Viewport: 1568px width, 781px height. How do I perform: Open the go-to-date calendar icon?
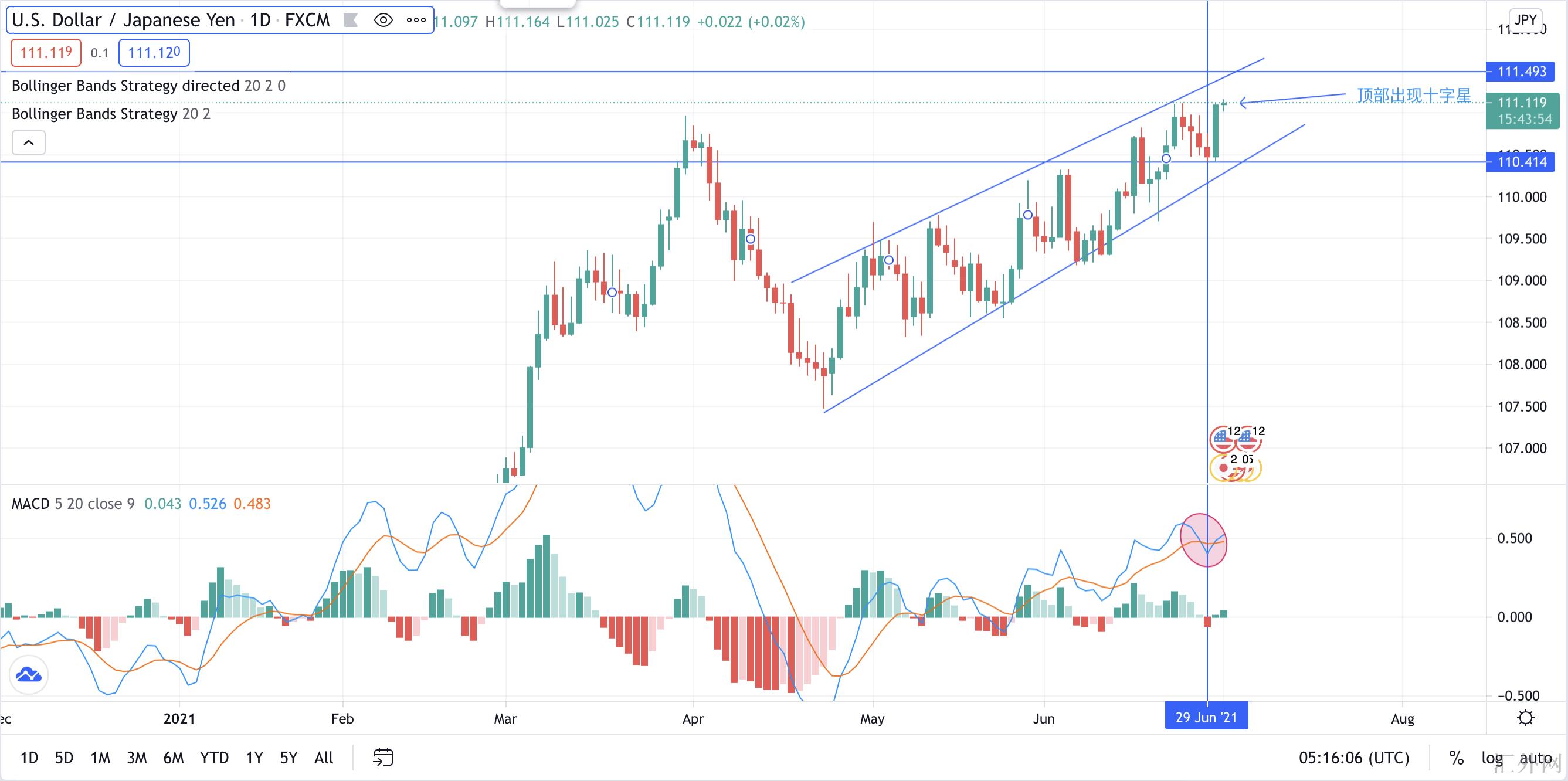(x=383, y=758)
